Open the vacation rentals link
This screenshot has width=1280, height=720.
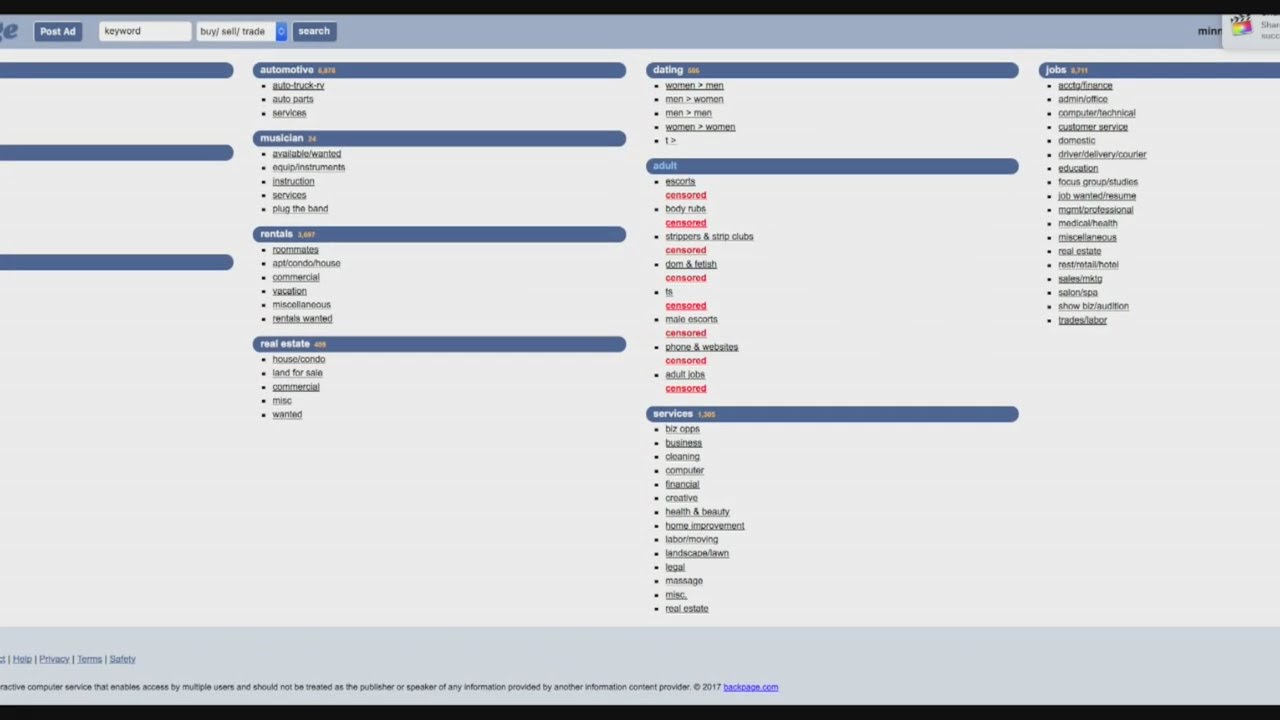289,291
